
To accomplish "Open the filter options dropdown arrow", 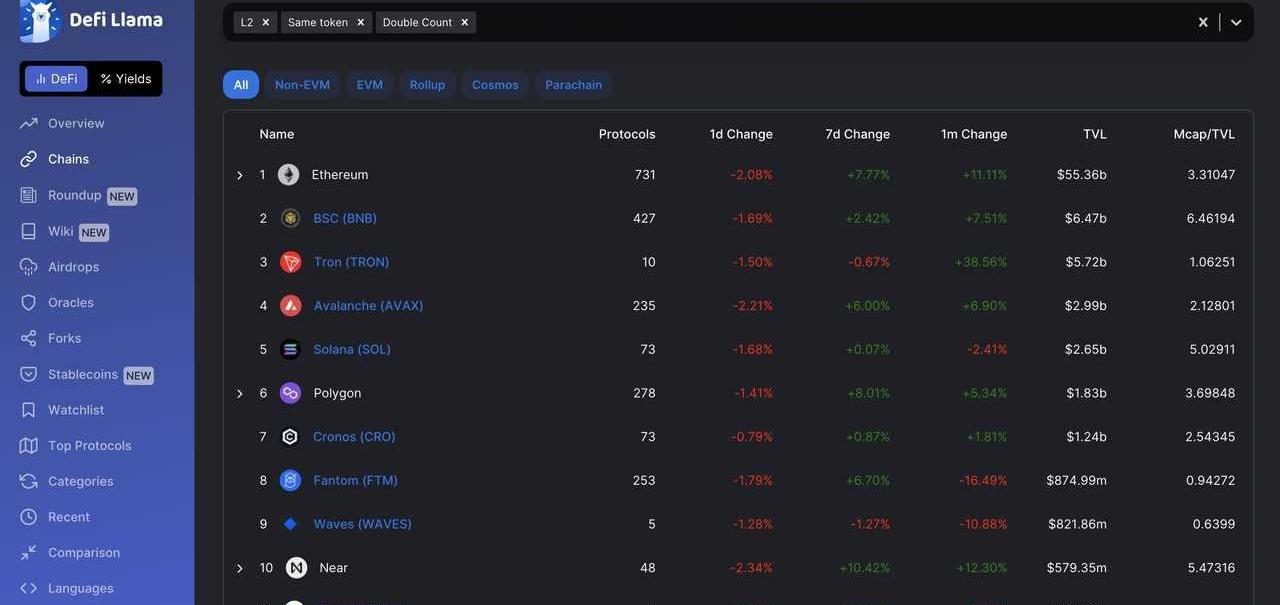I will click(1236, 22).
